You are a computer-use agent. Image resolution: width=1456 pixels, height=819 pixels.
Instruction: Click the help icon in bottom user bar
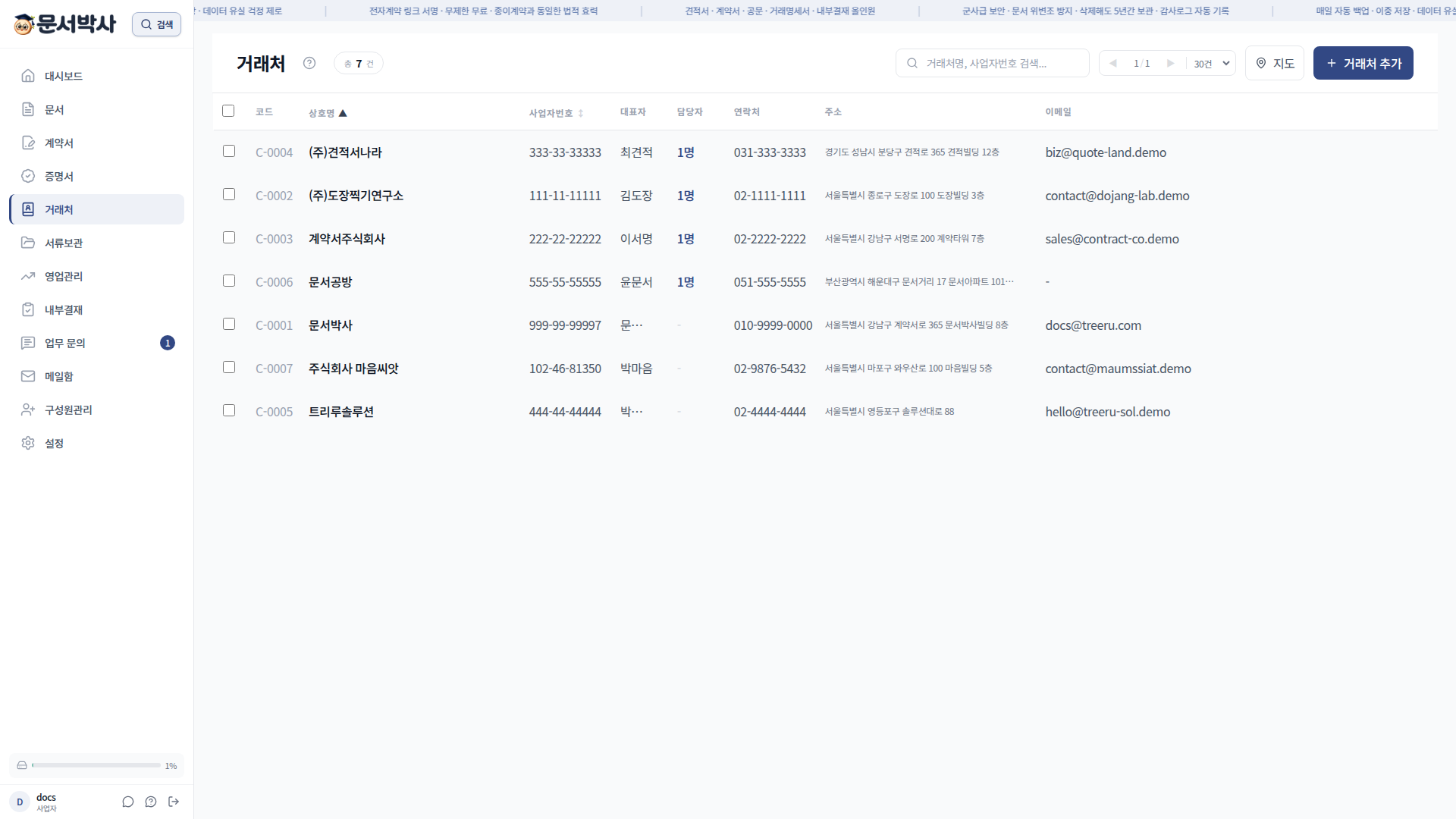coord(151,802)
